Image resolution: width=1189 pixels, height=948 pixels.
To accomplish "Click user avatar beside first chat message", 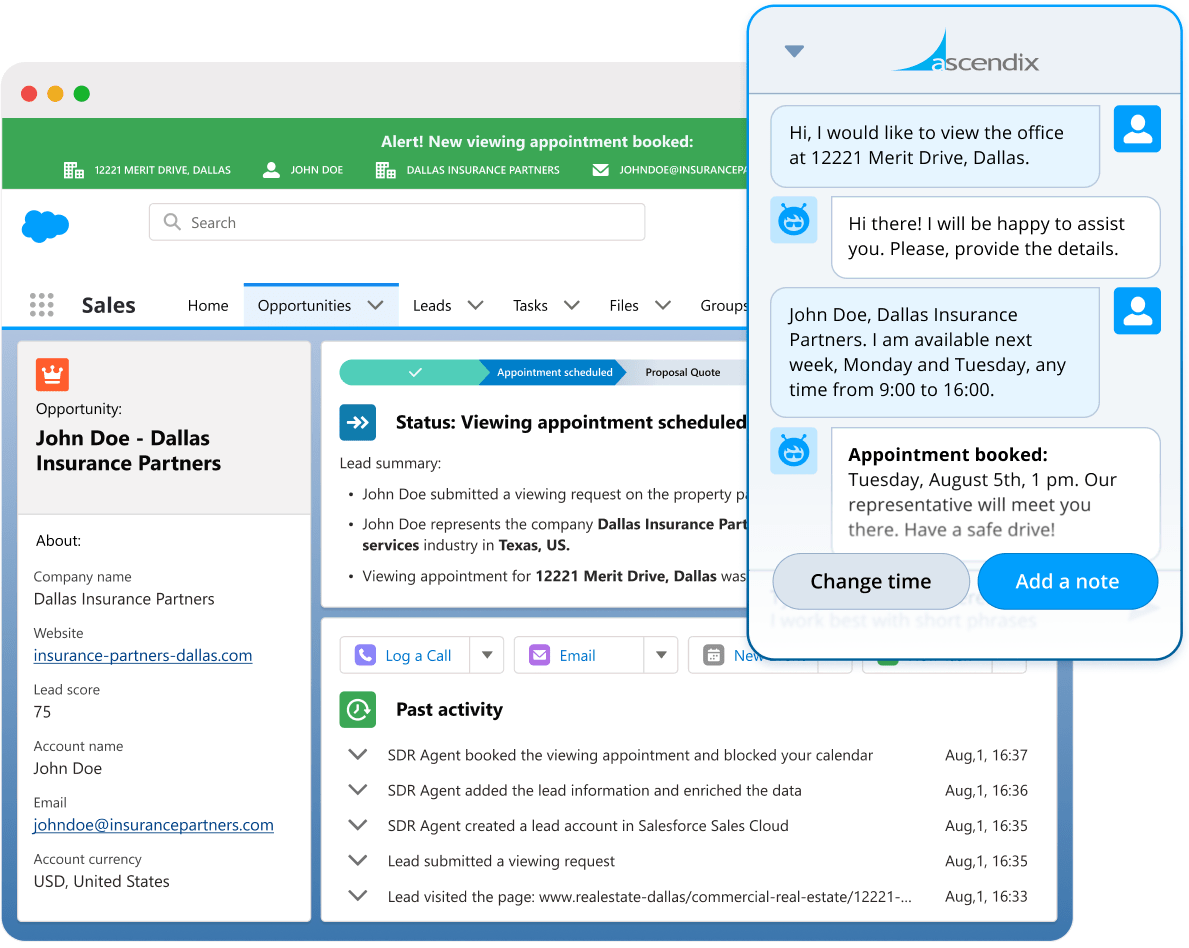I will (x=1137, y=129).
